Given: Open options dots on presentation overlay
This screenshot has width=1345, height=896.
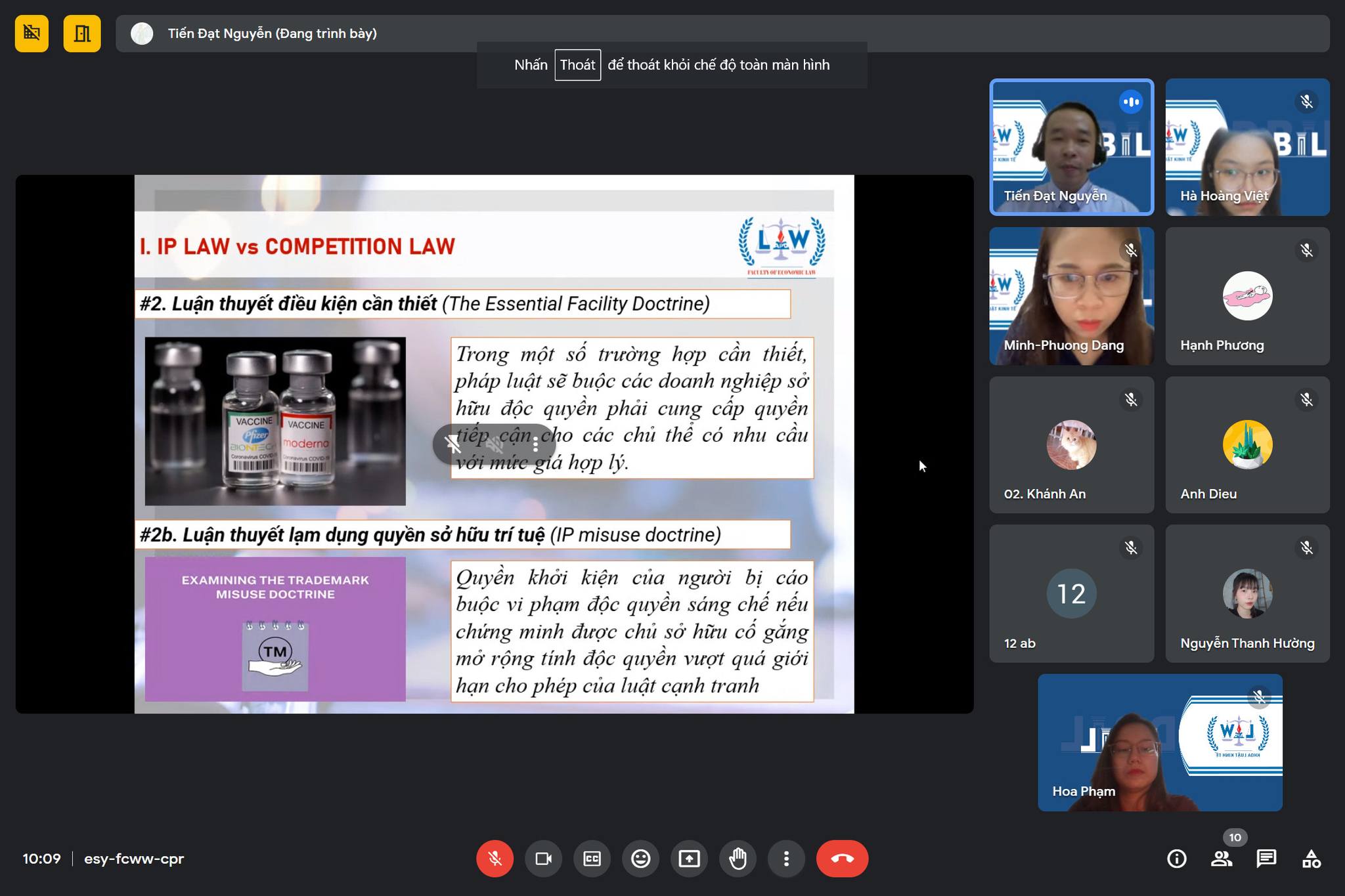Looking at the screenshot, I should pyautogui.click(x=536, y=445).
